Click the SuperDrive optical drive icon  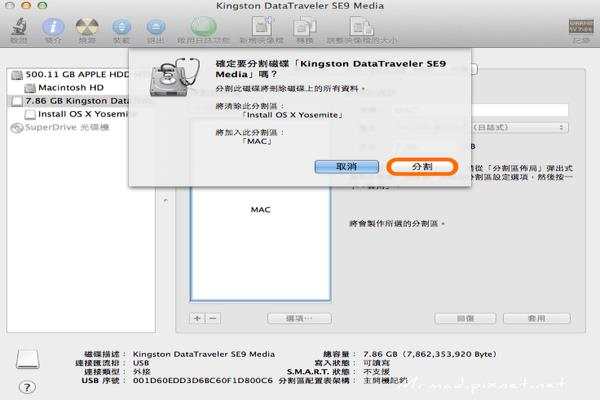pyautogui.click(x=17, y=127)
